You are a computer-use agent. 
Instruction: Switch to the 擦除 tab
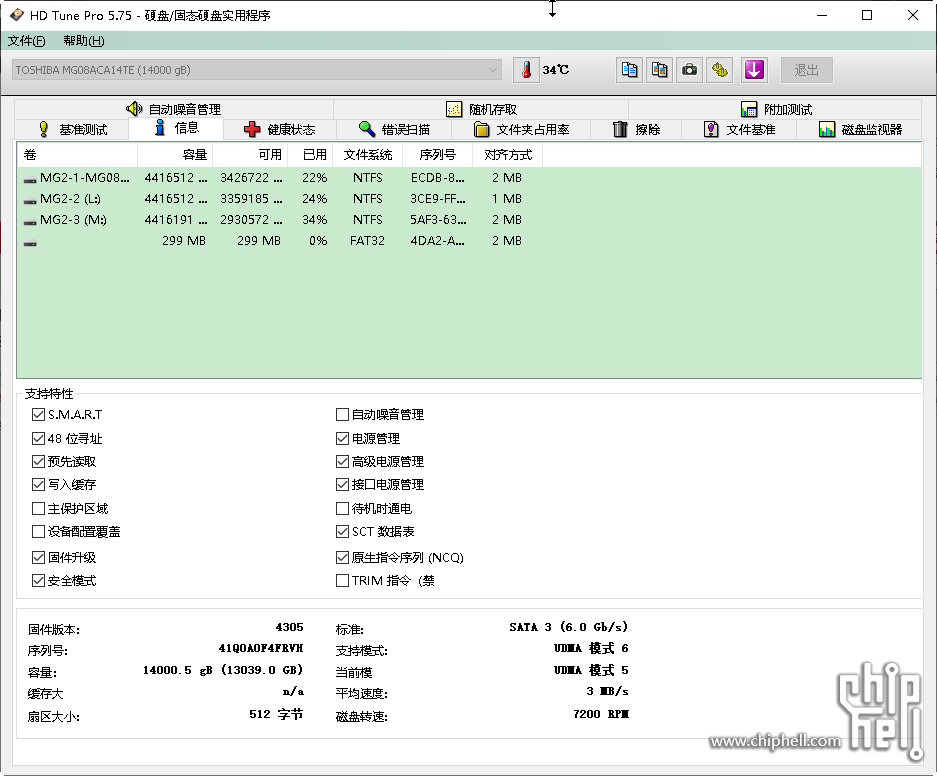[636, 129]
